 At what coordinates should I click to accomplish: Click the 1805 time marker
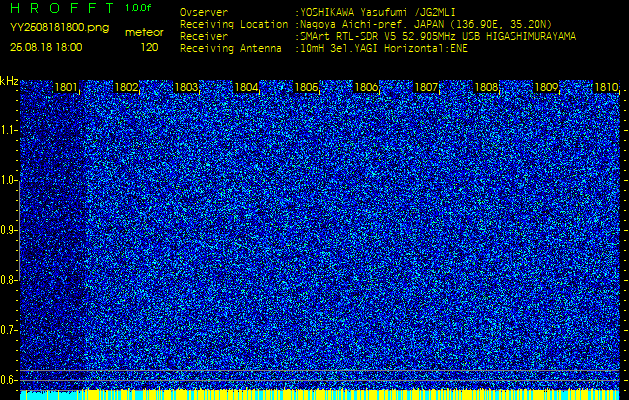pyautogui.click(x=306, y=87)
